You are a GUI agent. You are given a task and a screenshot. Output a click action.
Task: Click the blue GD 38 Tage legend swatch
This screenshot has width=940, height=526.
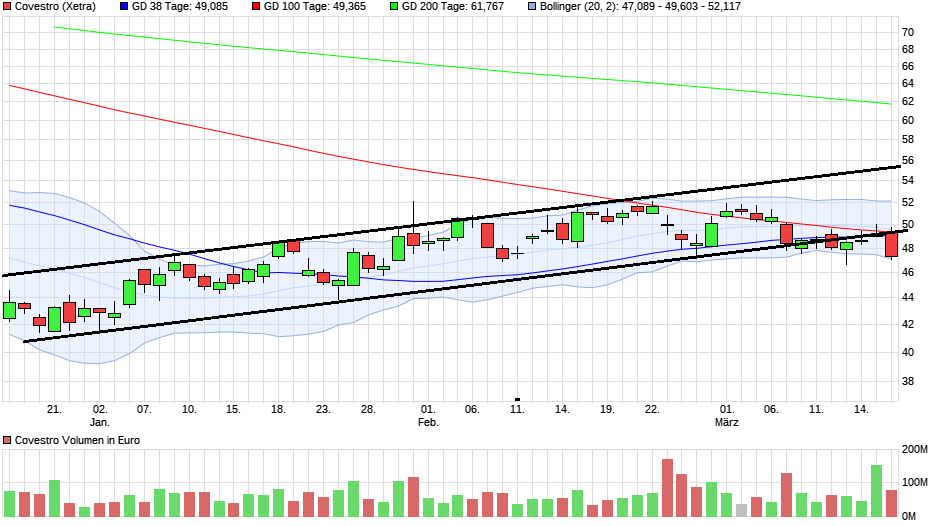click(x=124, y=7)
